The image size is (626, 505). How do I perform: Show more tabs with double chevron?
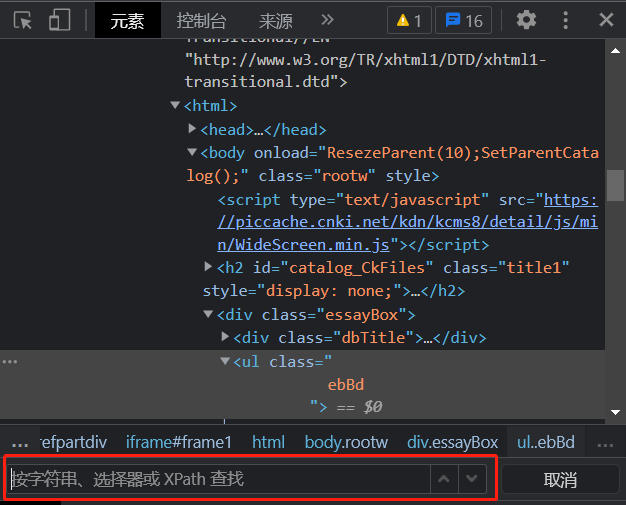pos(327,20)
